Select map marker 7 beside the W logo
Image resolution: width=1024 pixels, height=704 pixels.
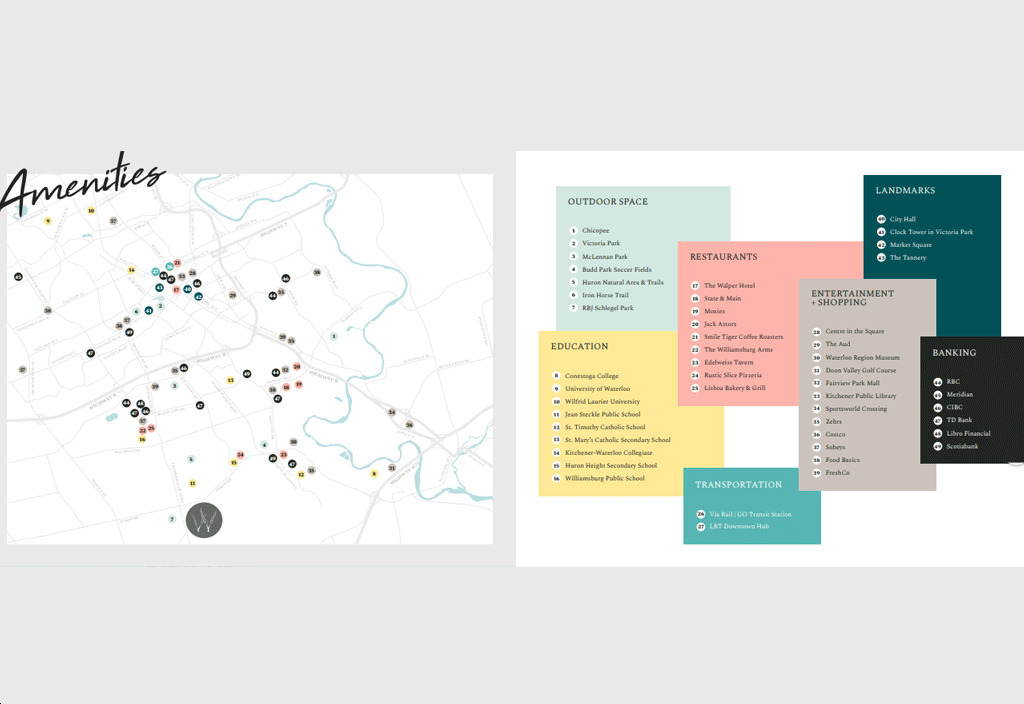pos(172,519)
